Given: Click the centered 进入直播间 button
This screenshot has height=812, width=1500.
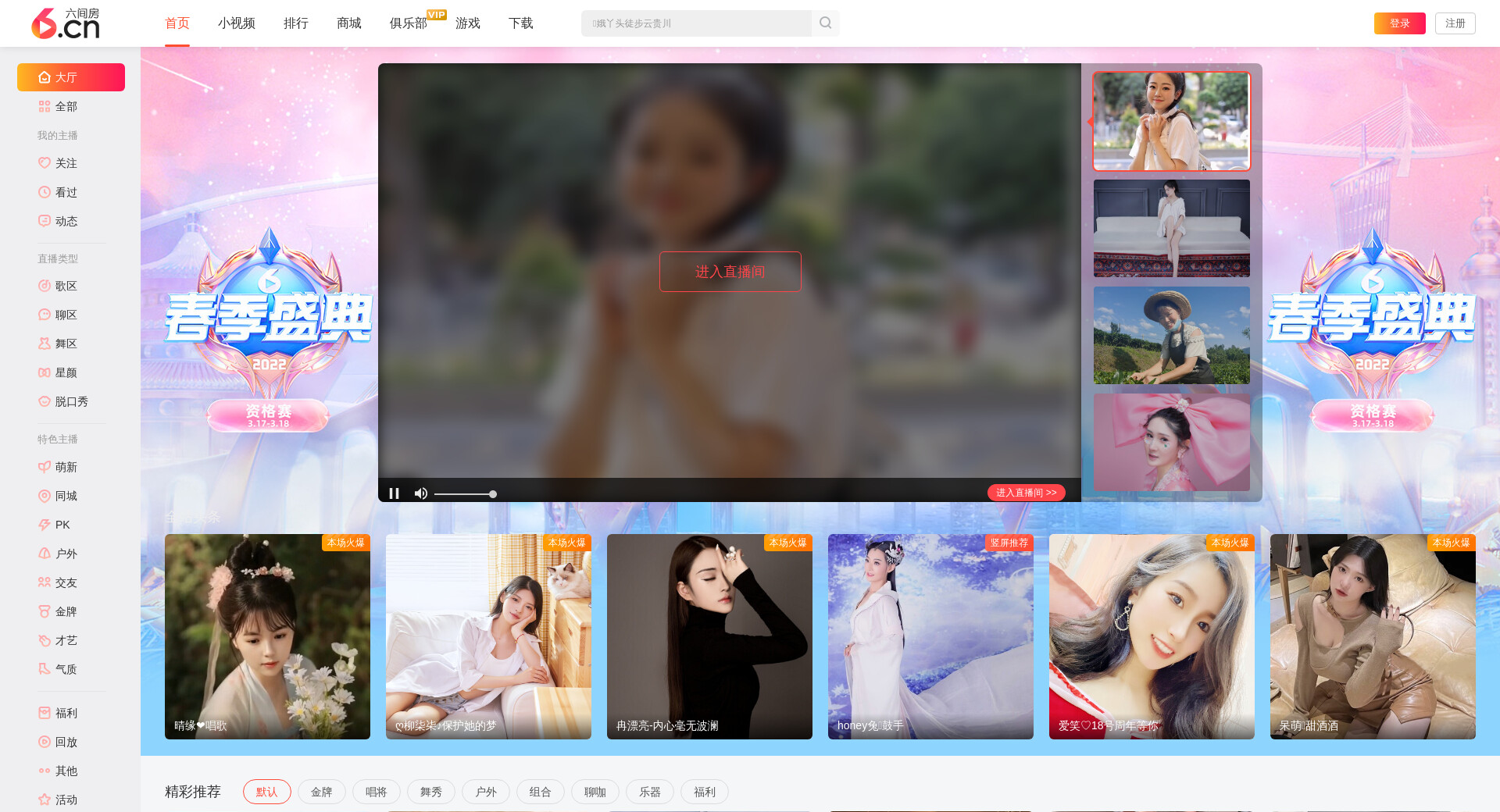Looking at the screenshot, I should click(x=730, y=272).
